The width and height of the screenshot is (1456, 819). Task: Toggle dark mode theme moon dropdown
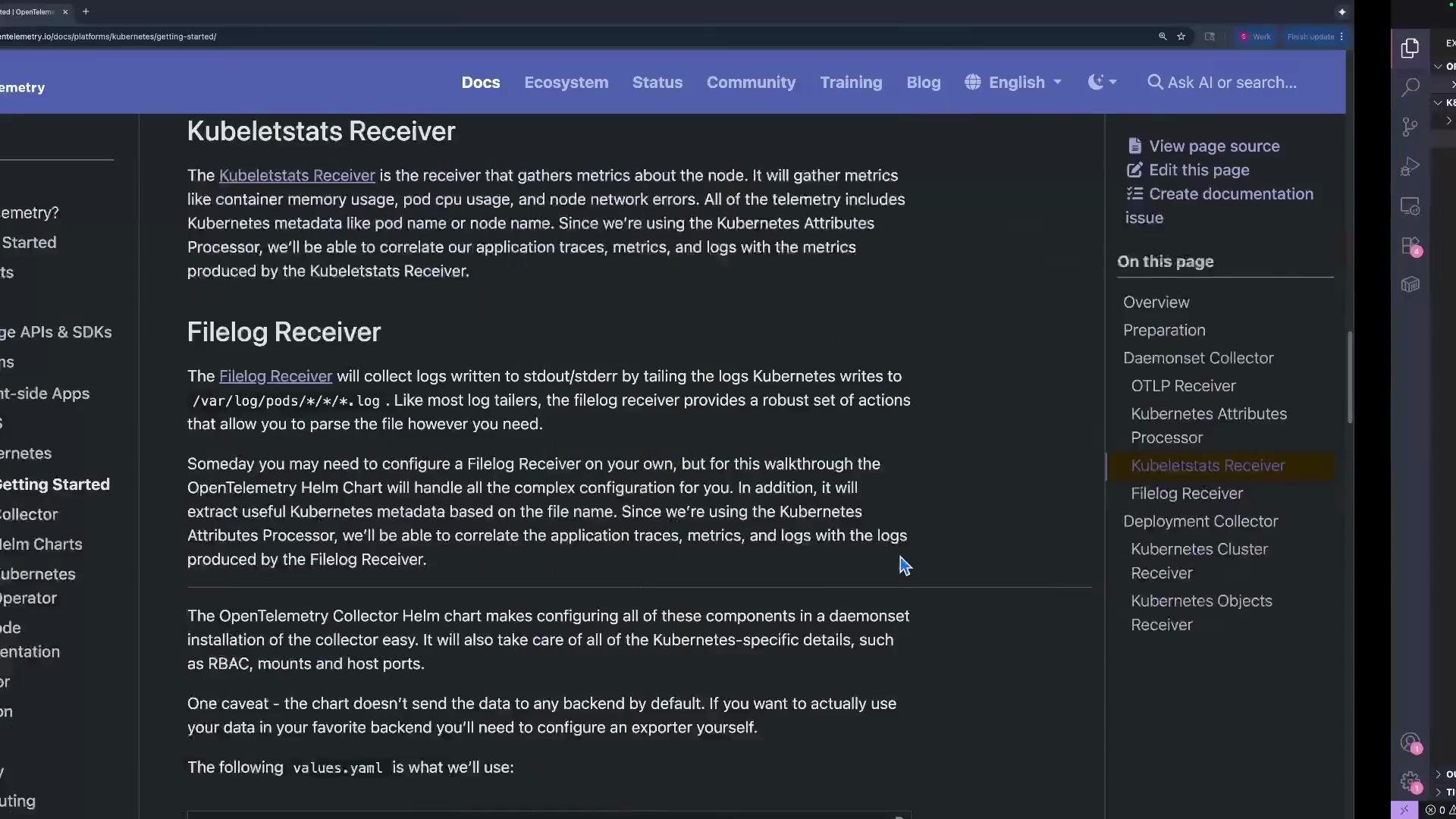pyautogui.click(x=1102, y=82)
